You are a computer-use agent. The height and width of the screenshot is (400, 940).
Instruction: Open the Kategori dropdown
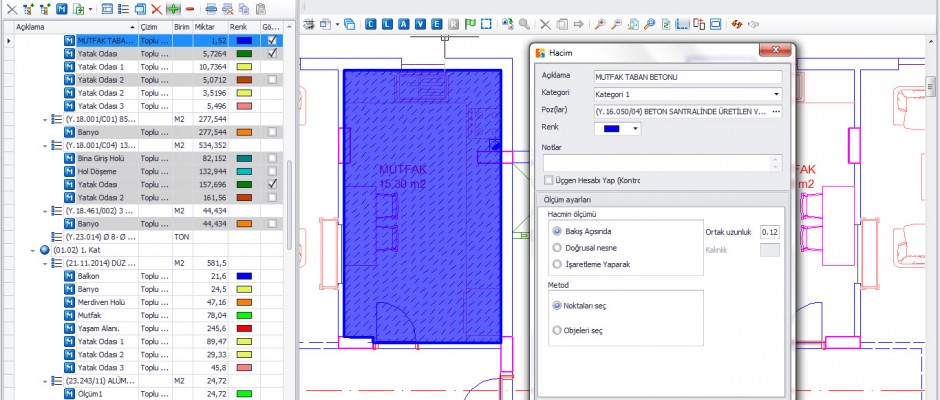point(776,94)
